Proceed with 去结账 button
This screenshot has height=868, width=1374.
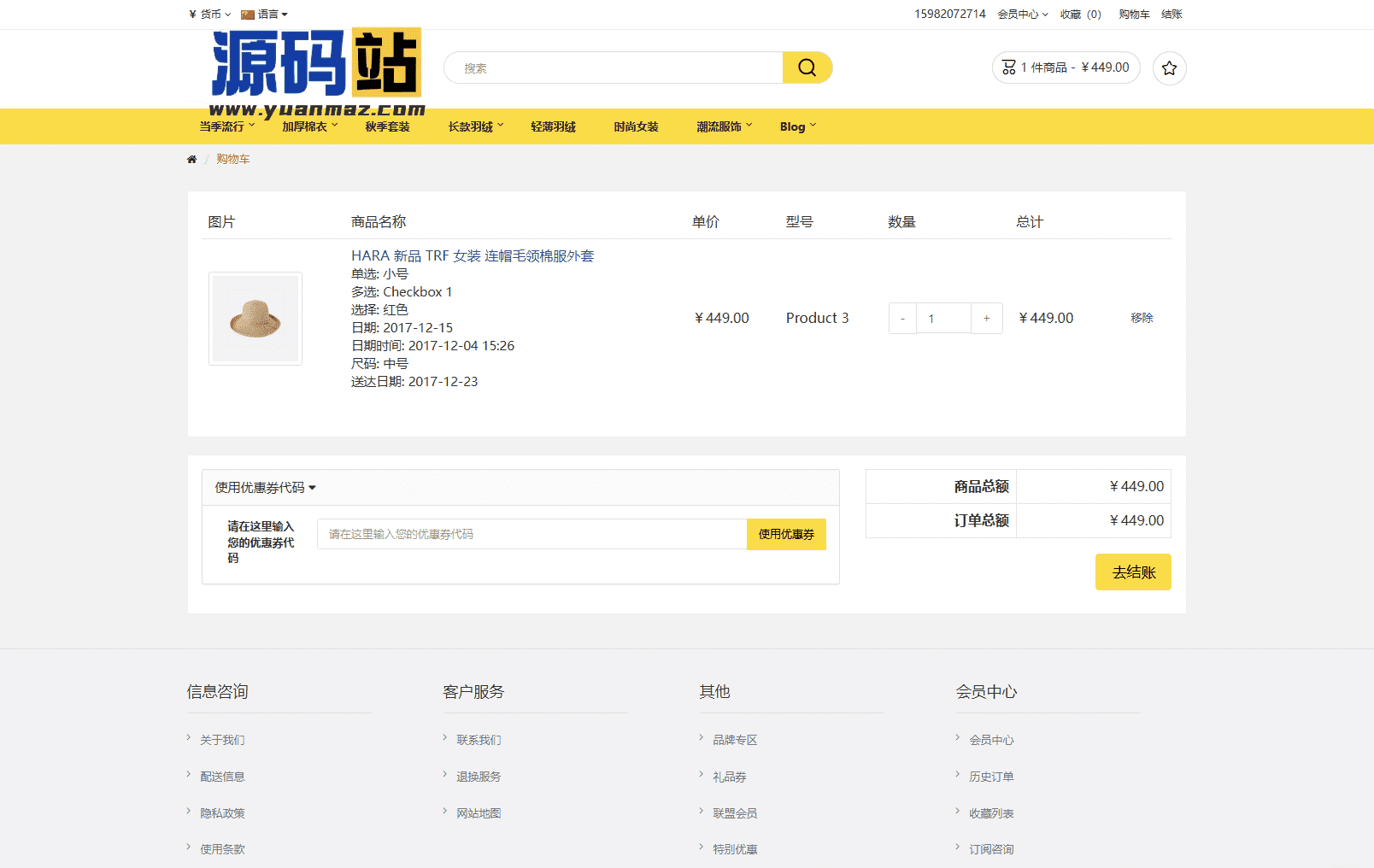click(x=1133, y=572)
